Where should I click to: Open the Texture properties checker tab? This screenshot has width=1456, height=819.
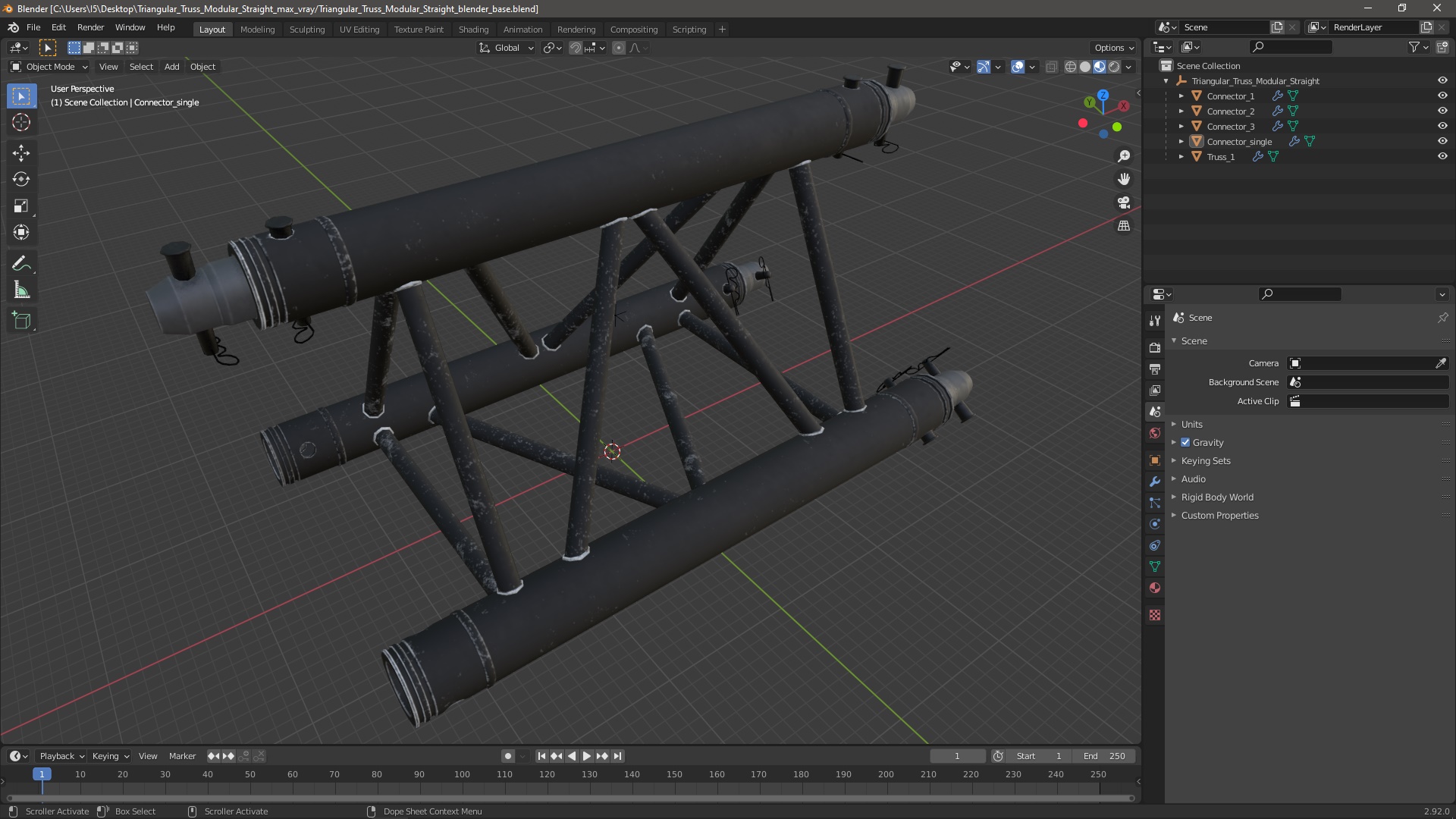click(1155, 615)
